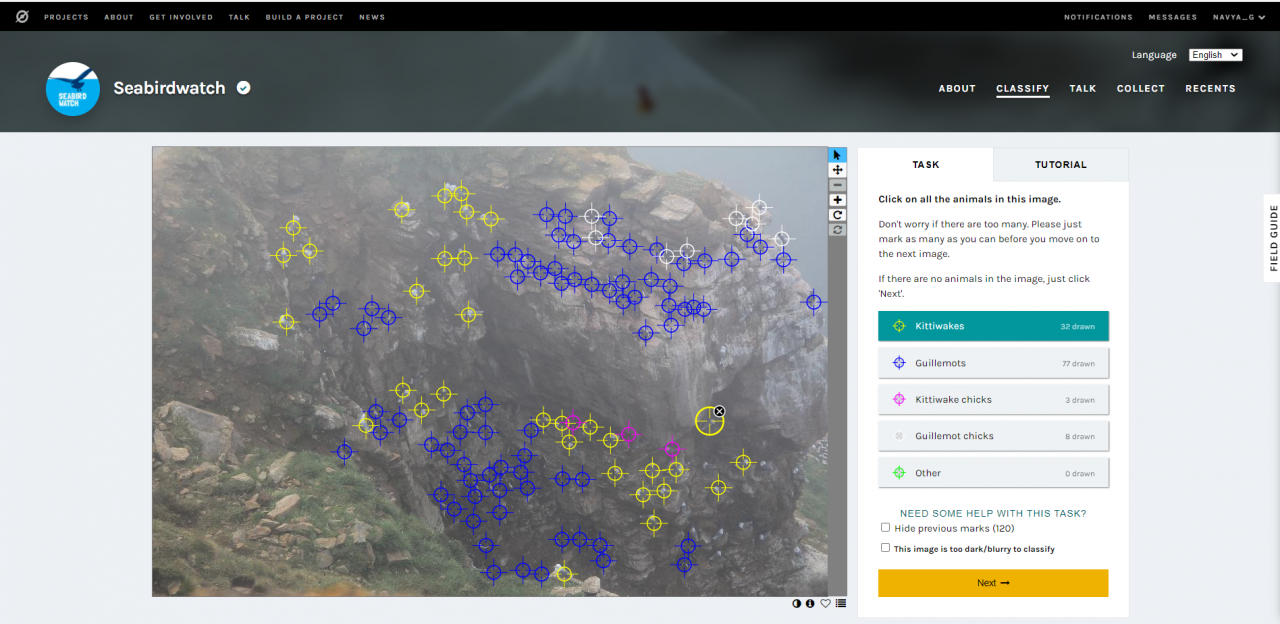Switch to the Tutorial tab
Screen dimensions: 1280x624
click(1060, 165)
